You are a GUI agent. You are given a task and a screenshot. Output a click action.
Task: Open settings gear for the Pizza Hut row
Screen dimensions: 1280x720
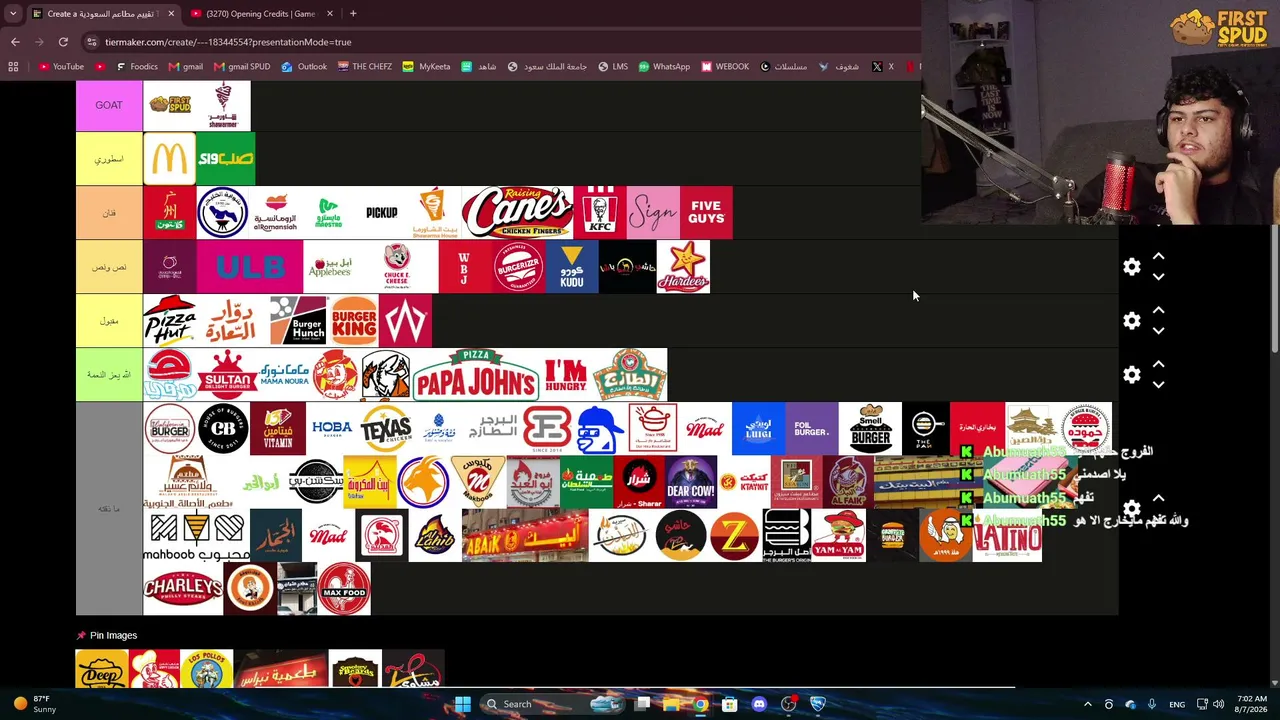click(1132, 321)
